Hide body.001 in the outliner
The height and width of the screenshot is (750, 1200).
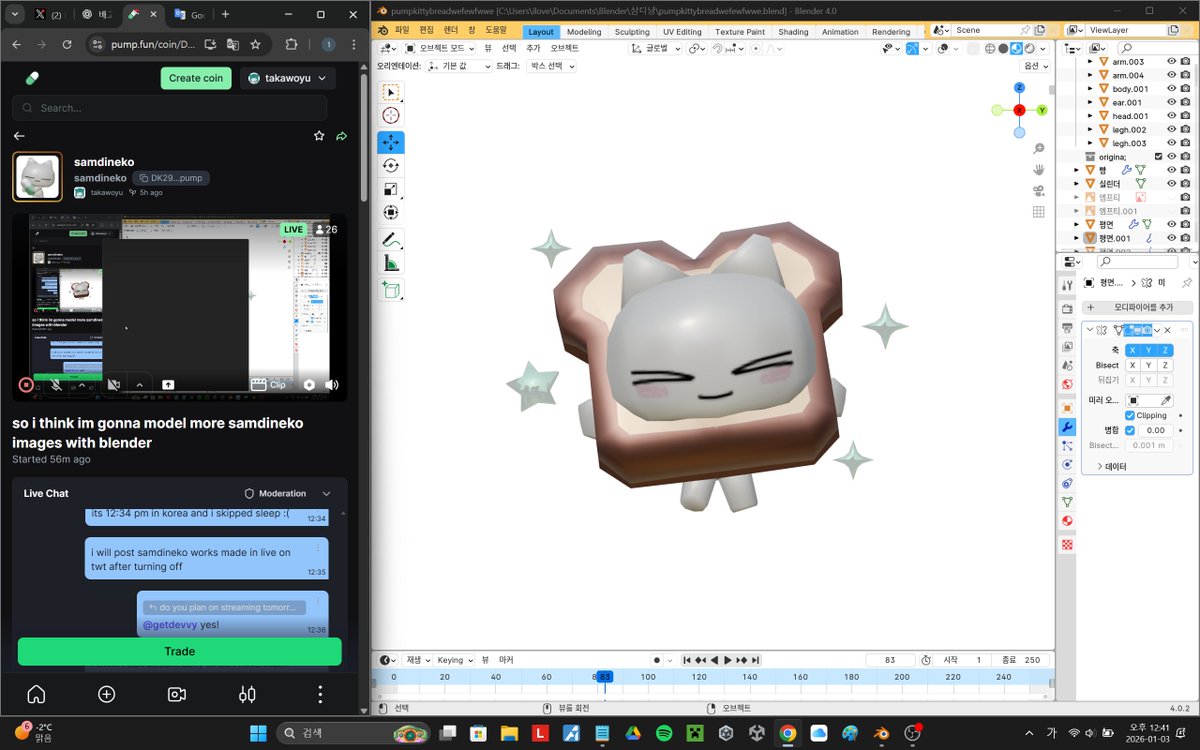click(1171, 89)
